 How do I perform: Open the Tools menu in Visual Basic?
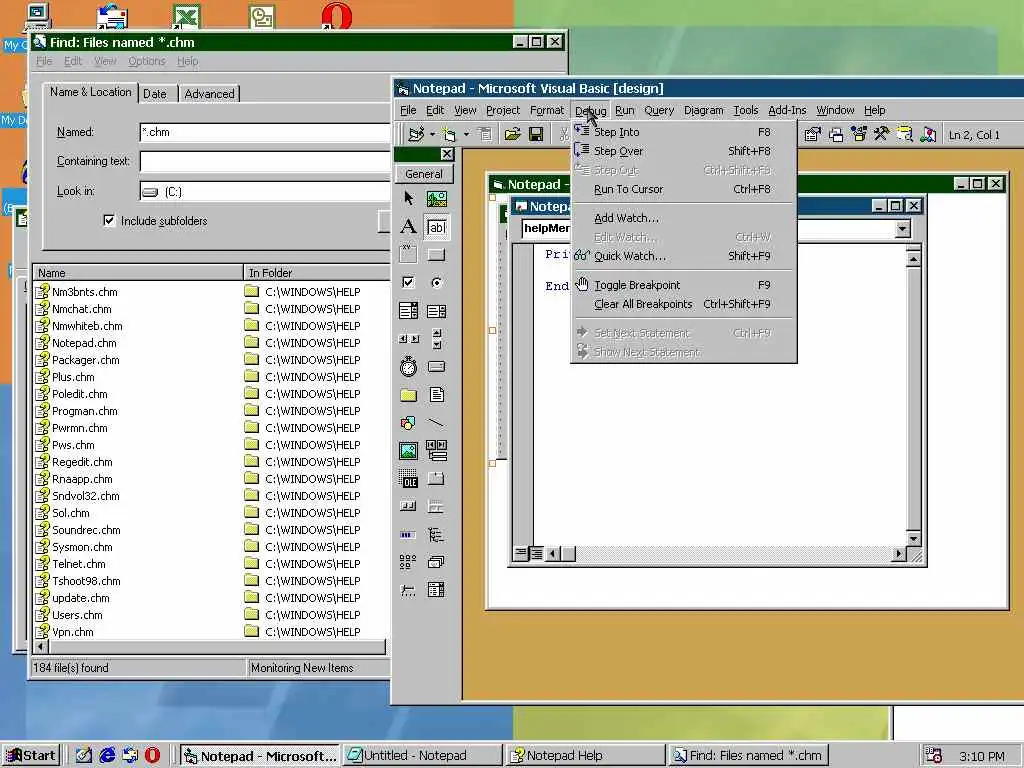pos(745,110)
